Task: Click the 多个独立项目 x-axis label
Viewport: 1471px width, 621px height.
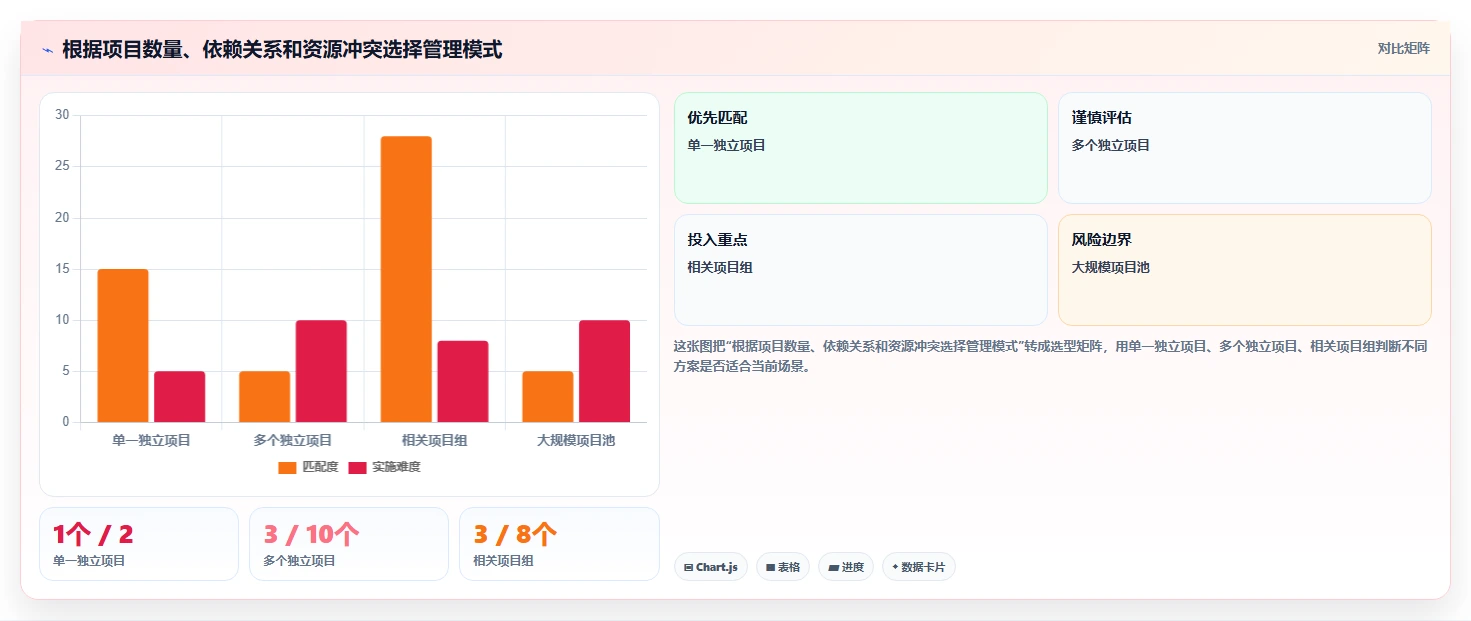Action: pos(293,440)
